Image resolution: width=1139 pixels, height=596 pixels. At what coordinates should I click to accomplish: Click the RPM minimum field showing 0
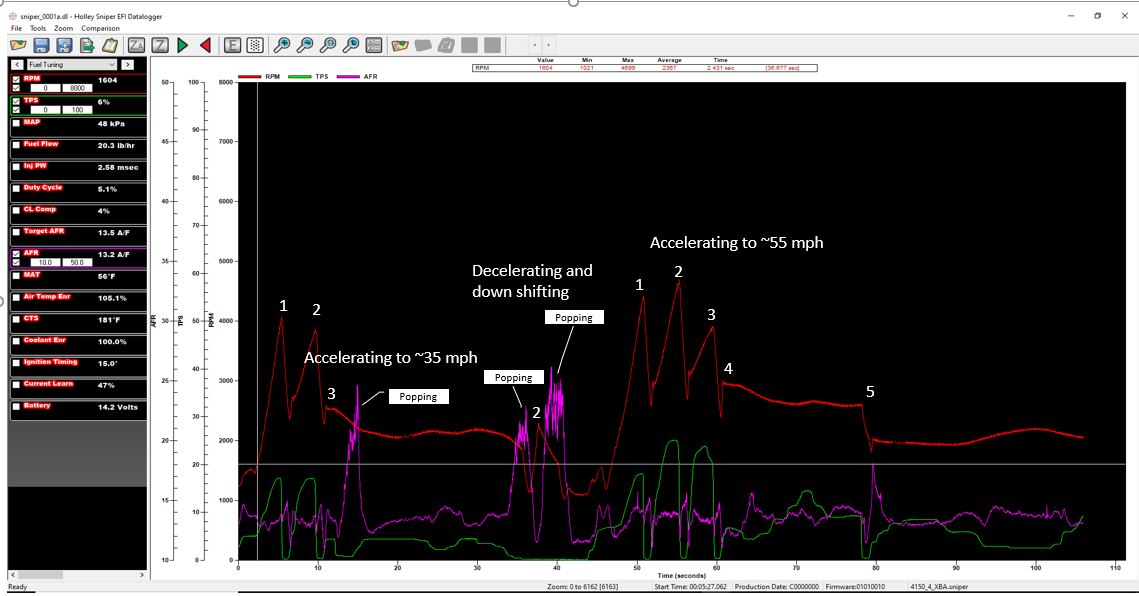pos(45,88)
